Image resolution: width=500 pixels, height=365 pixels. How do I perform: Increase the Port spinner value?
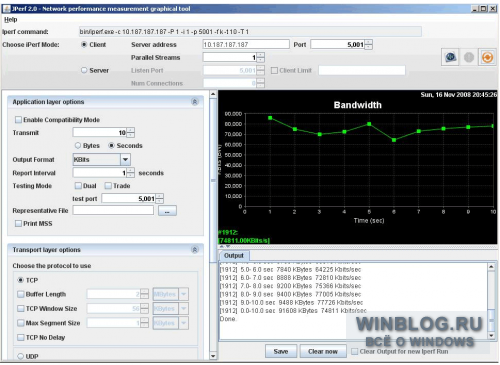pos(368,42)
